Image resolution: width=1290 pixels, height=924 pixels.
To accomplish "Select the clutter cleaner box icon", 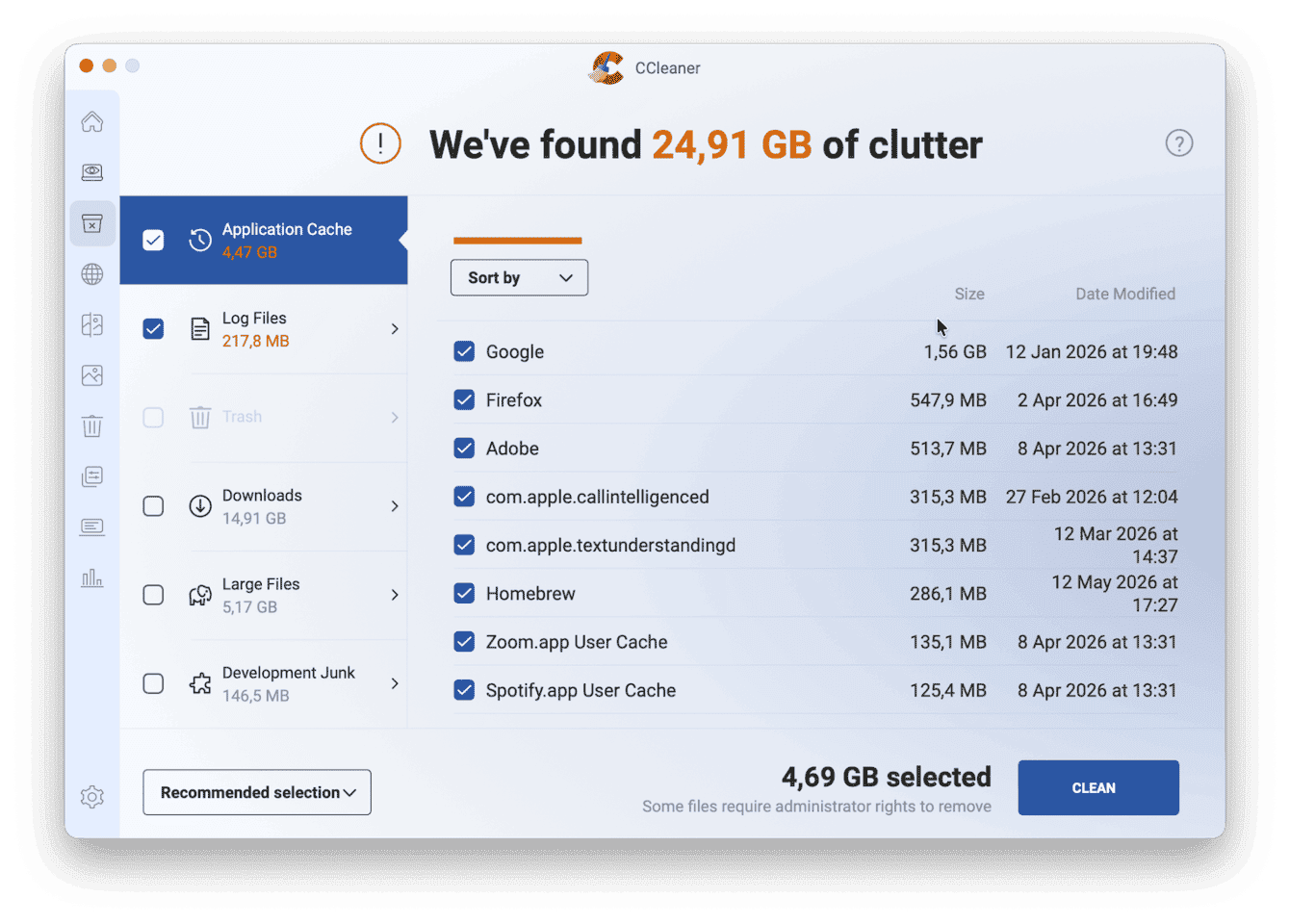I will pyautogui.click(x=92, y=223).
